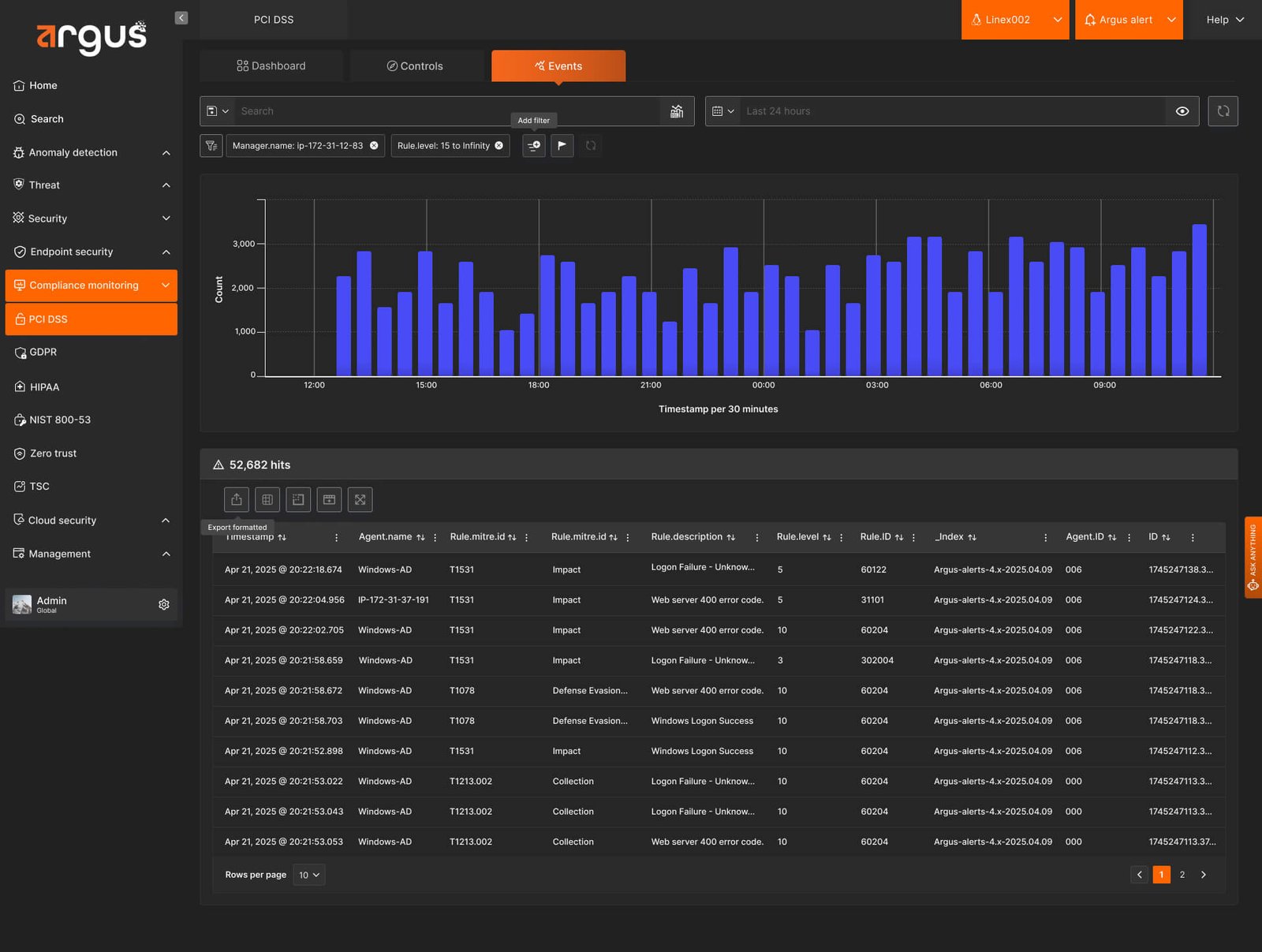Remove the Rule.level filter chip
Viewport: 1262px width, 952px height.
click(x=498, y=146)
